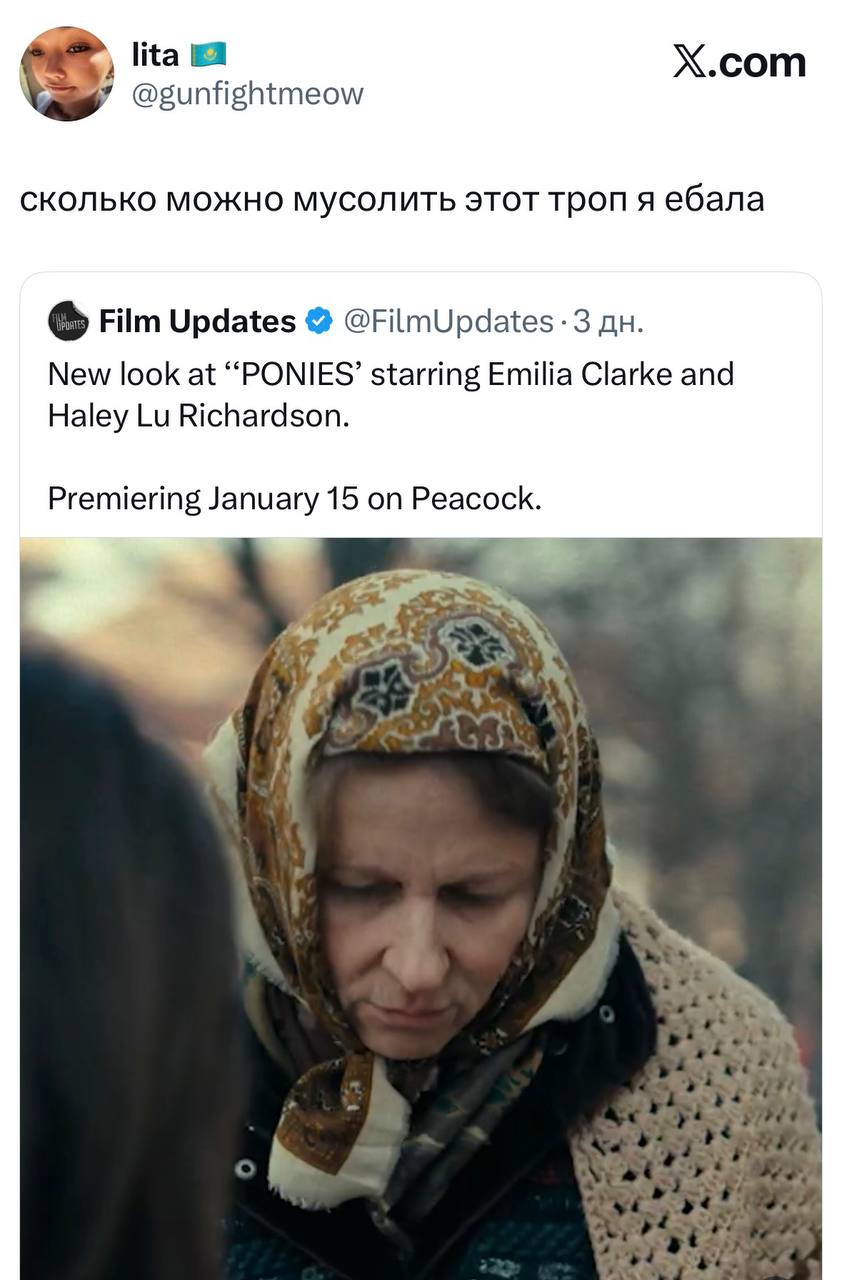The width and height of the screenshot is (842, 1280).
Task: Click the X.com logo
Action: pos(738,62)
